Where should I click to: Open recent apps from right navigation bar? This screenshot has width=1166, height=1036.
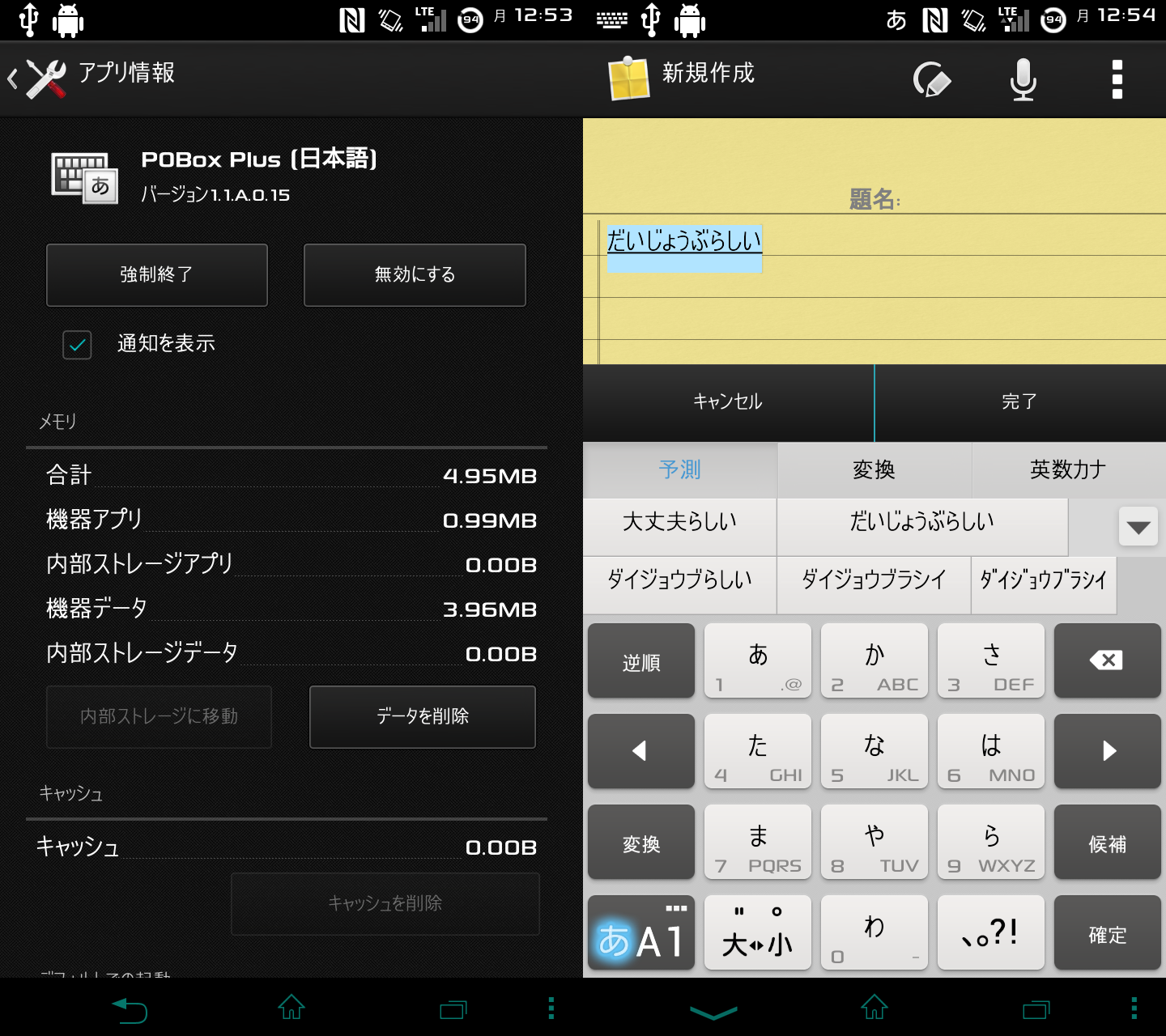coord(1036,1009)
